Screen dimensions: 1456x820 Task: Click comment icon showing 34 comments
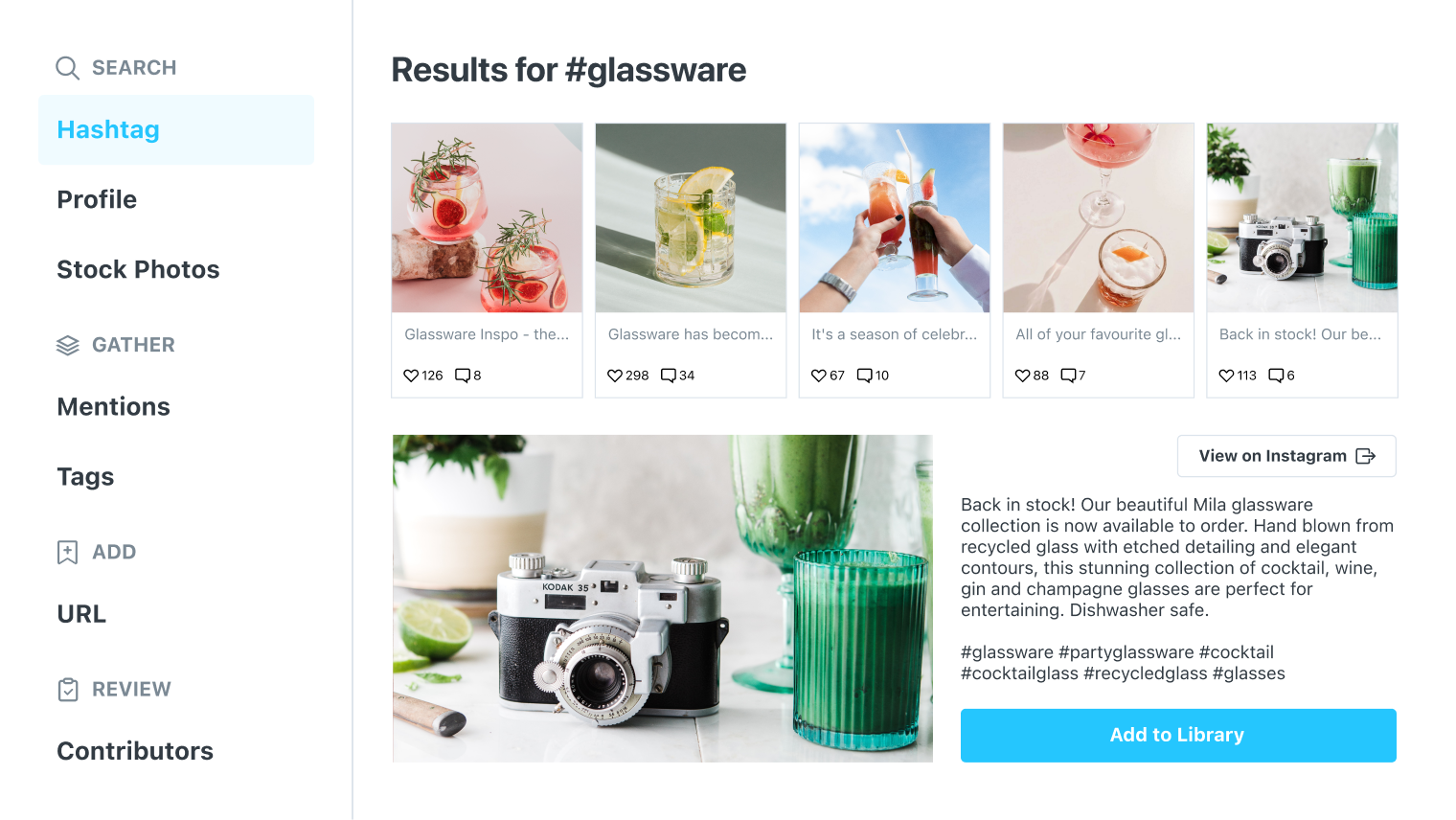[x=669, y=376]
